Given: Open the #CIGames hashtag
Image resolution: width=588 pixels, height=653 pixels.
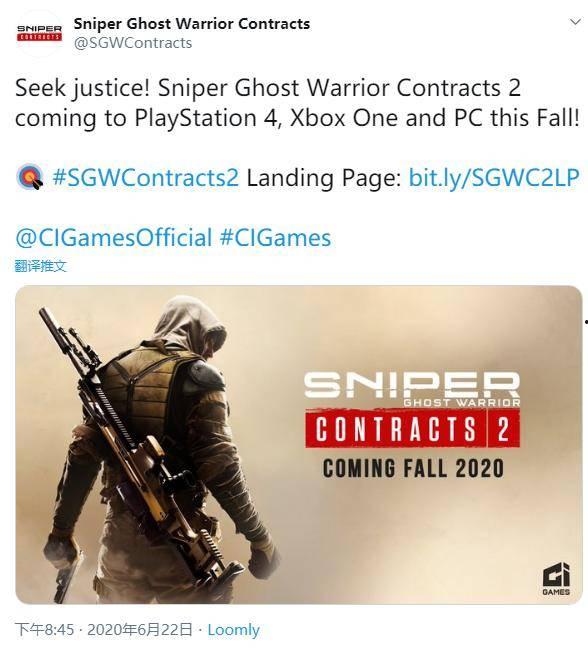Looking at the screenshot, I should tap(275, 237).
